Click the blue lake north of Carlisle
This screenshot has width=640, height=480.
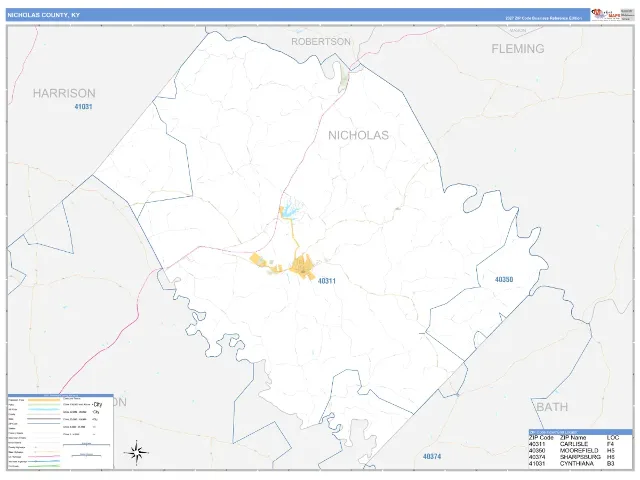point(291,209)
